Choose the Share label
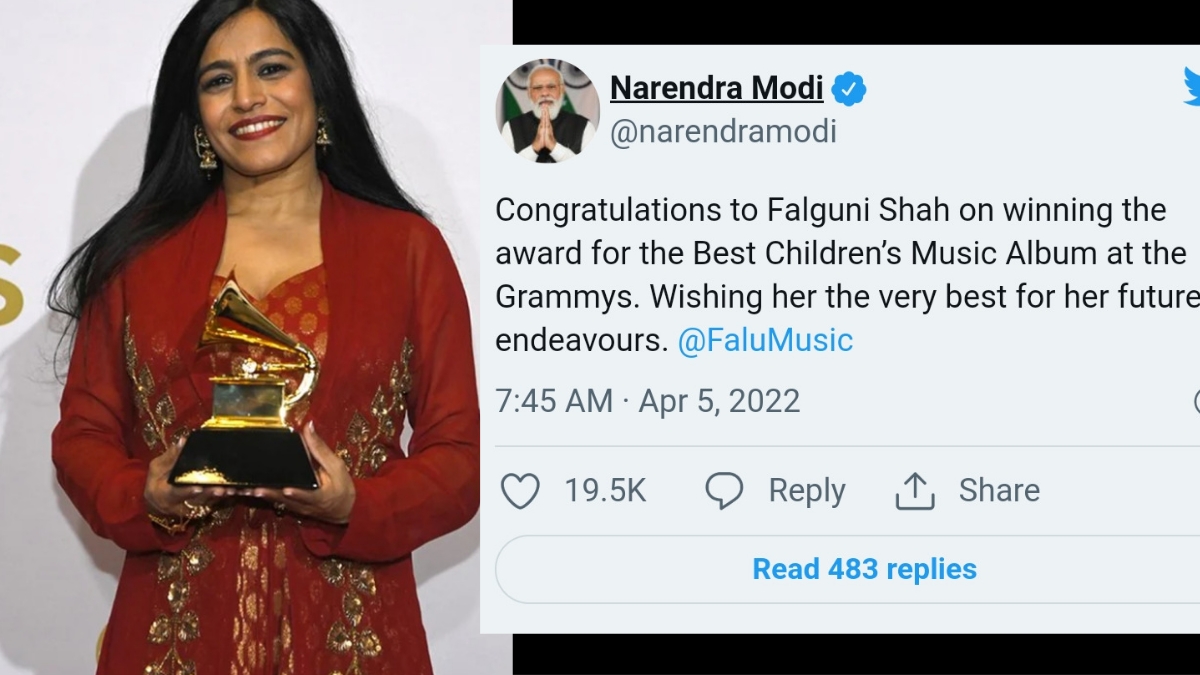The image size is (1200, 675). (x=999, y=490)
